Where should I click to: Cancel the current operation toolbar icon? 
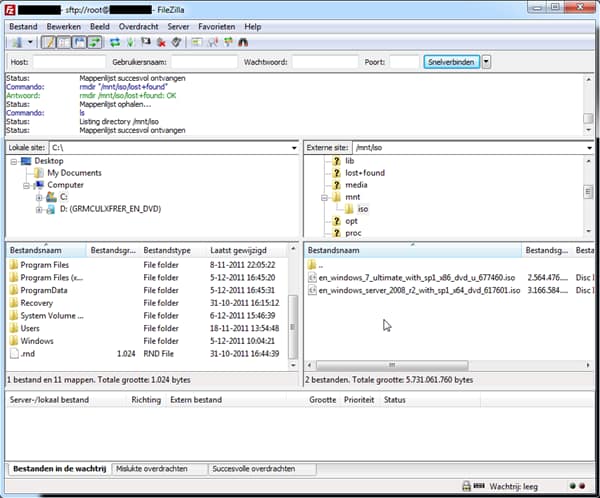click(x=146, y=42)
